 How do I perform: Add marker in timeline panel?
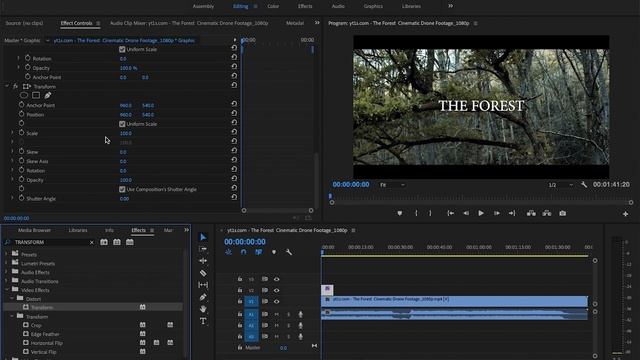pos(274,252)
